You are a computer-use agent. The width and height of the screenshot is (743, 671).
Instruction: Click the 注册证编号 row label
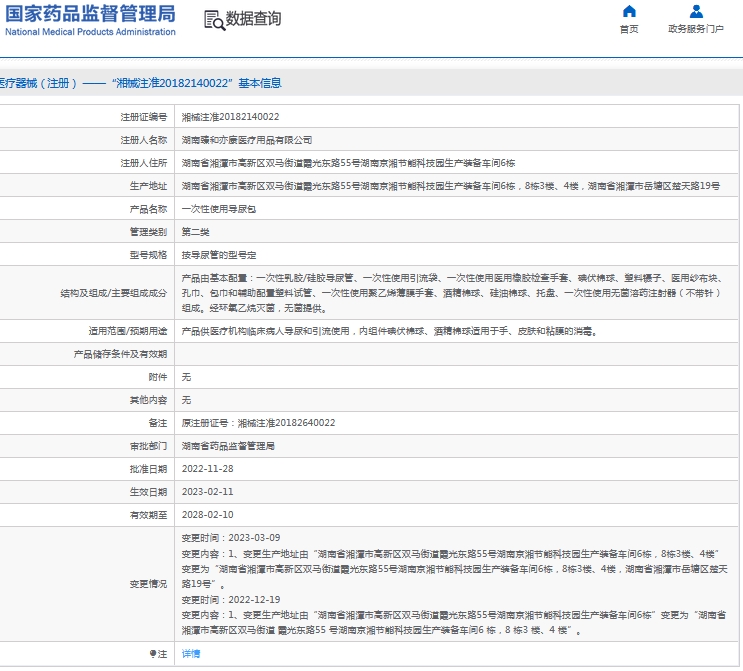click(144, 117)
